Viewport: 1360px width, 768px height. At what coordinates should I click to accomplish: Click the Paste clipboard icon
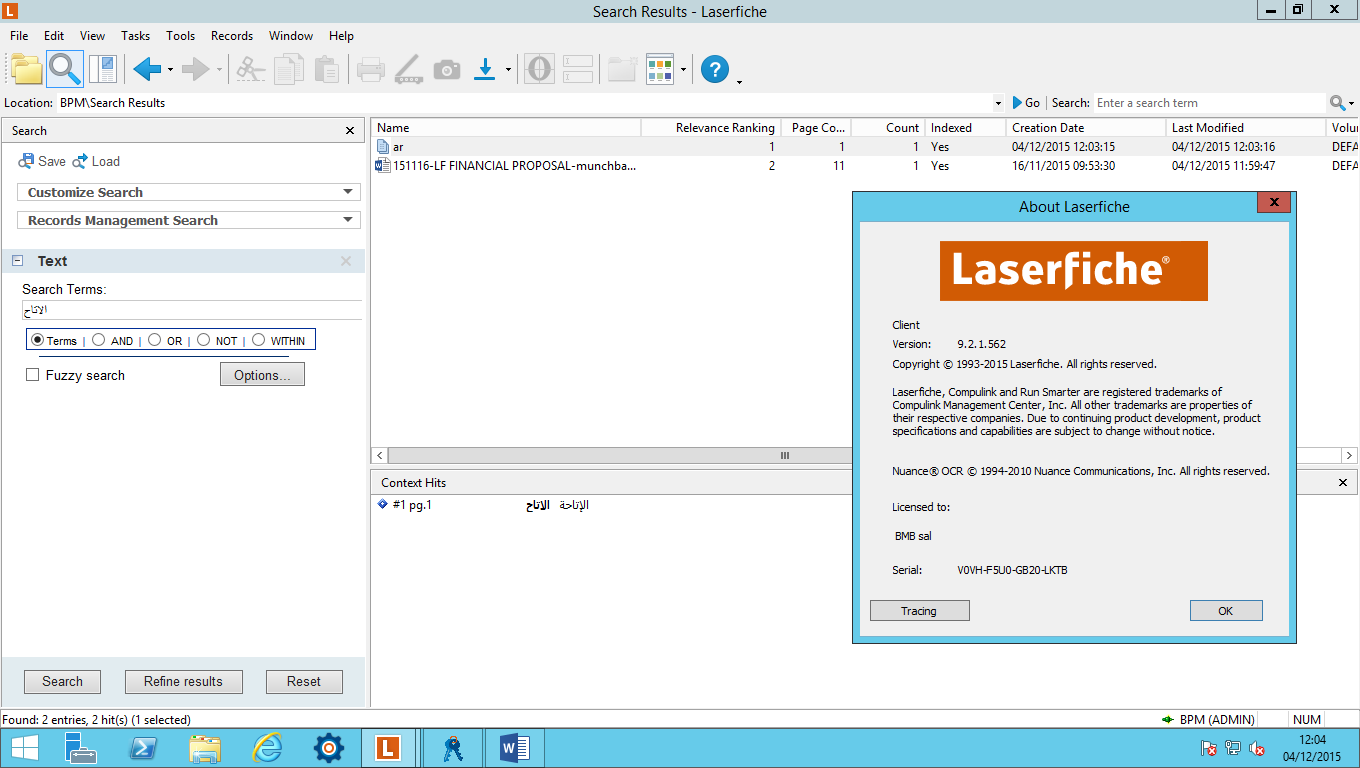[x=326, y=69]
